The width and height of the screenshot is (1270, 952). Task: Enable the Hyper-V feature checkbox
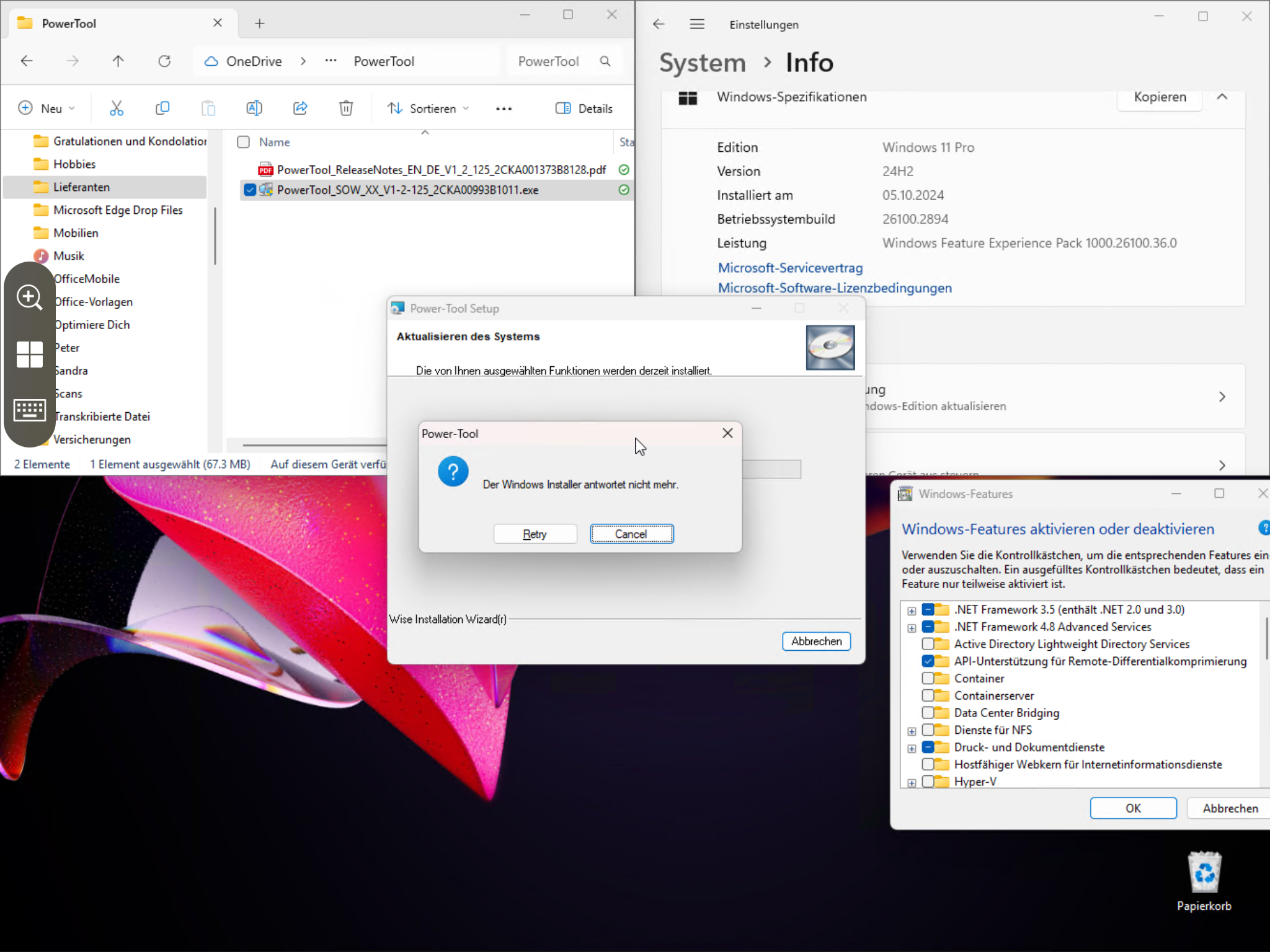tap(928, 782)
